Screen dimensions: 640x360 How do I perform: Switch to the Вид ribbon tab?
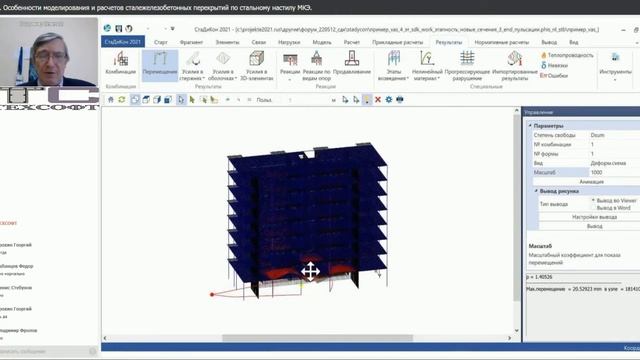[x=573, y=42]
